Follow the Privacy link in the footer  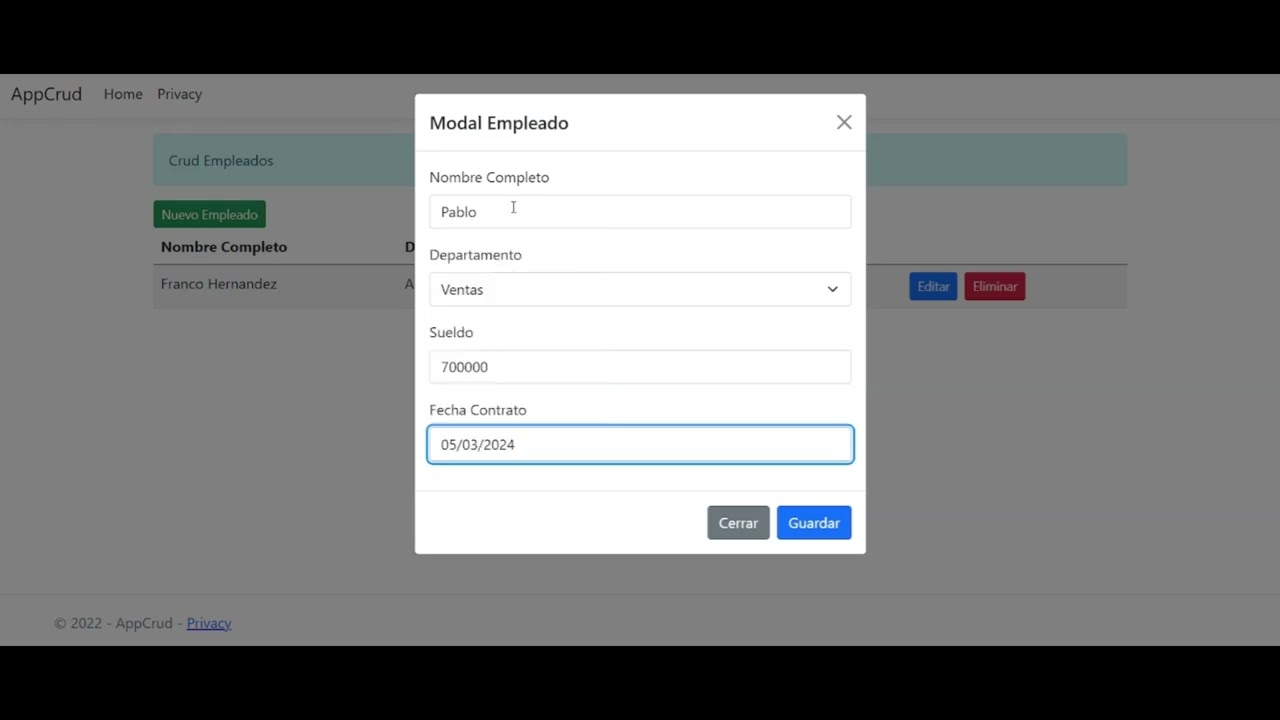pyautogui.click(x=208, y=623)
